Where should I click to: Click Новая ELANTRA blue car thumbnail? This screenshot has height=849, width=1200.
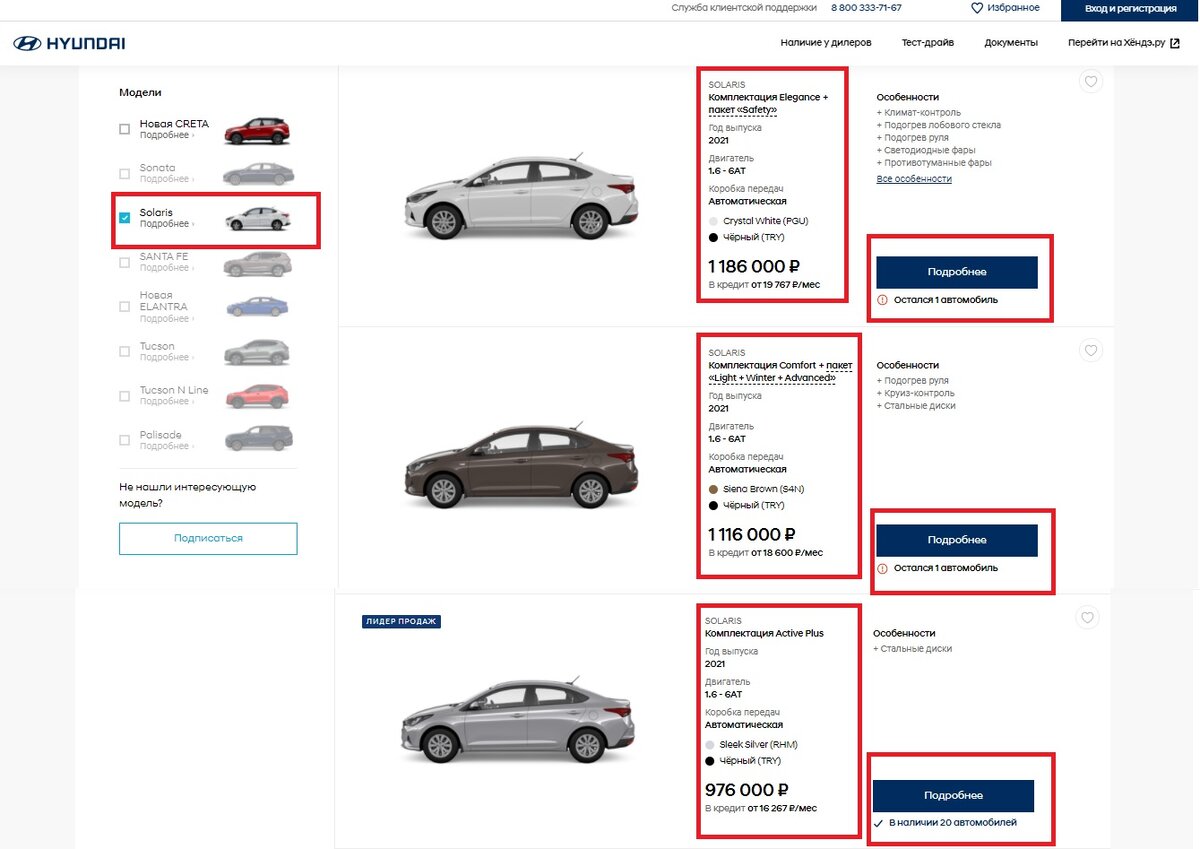point(257,307)
